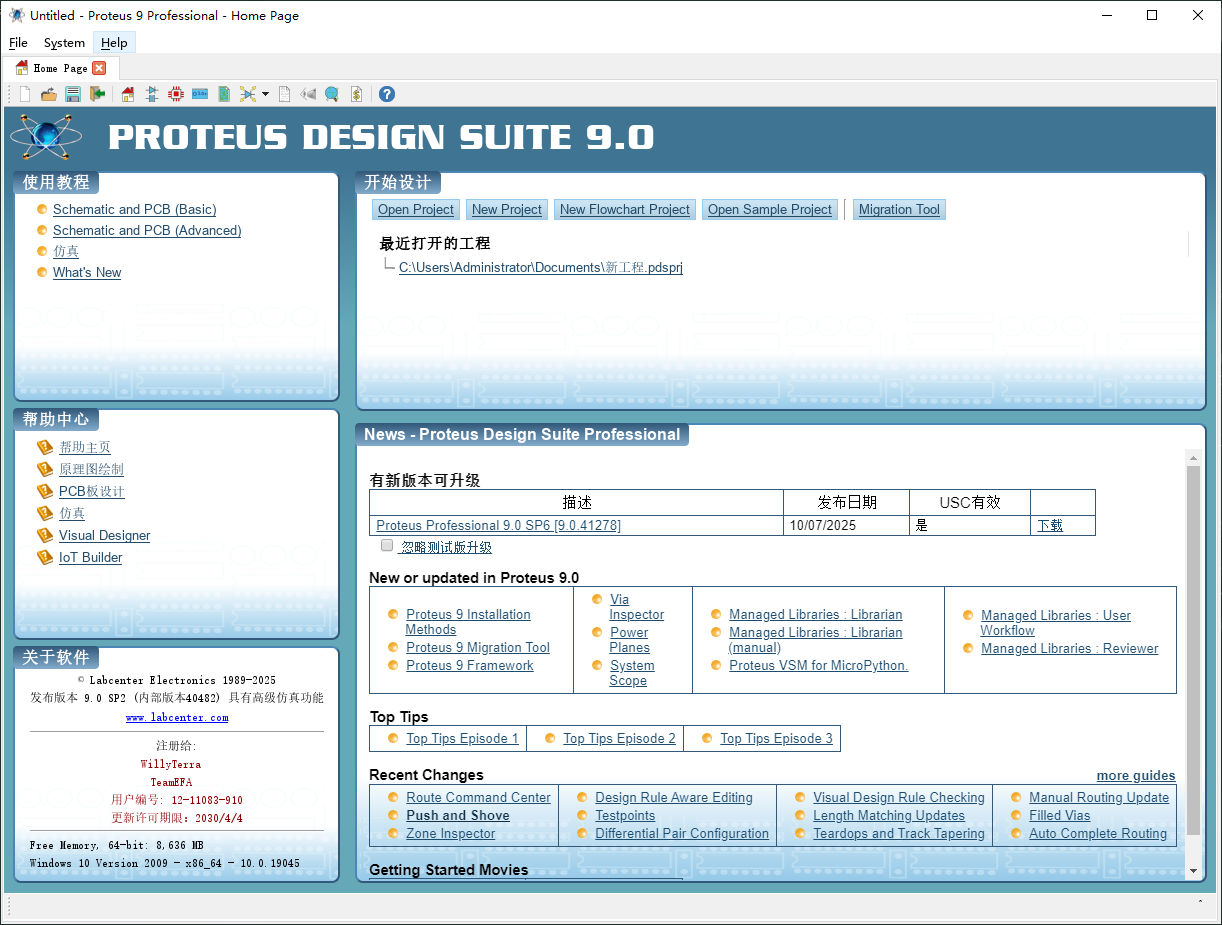Click the Home Page house toolbar icon

128,94
